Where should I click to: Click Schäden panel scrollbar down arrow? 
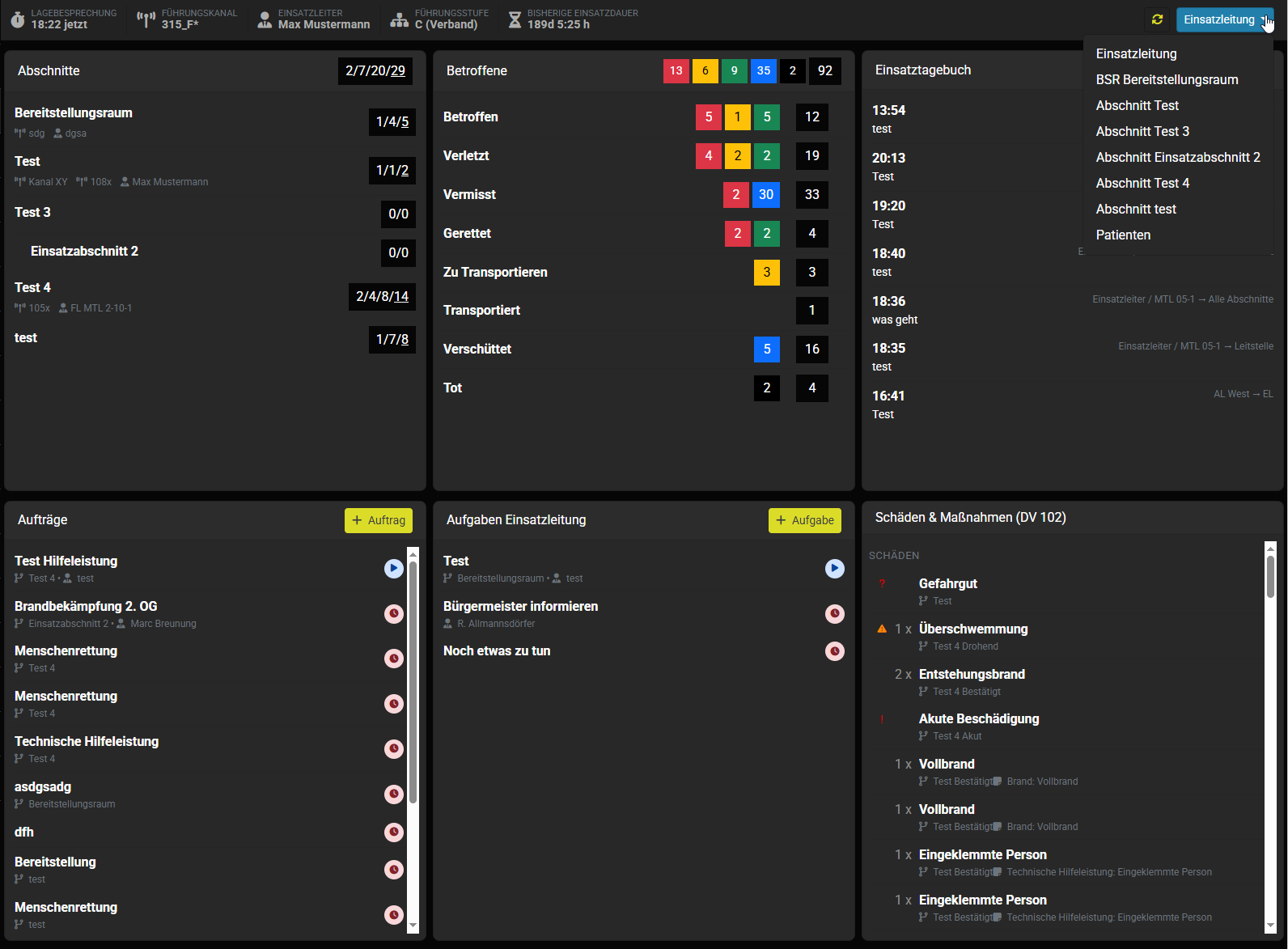click(1270, 926)
